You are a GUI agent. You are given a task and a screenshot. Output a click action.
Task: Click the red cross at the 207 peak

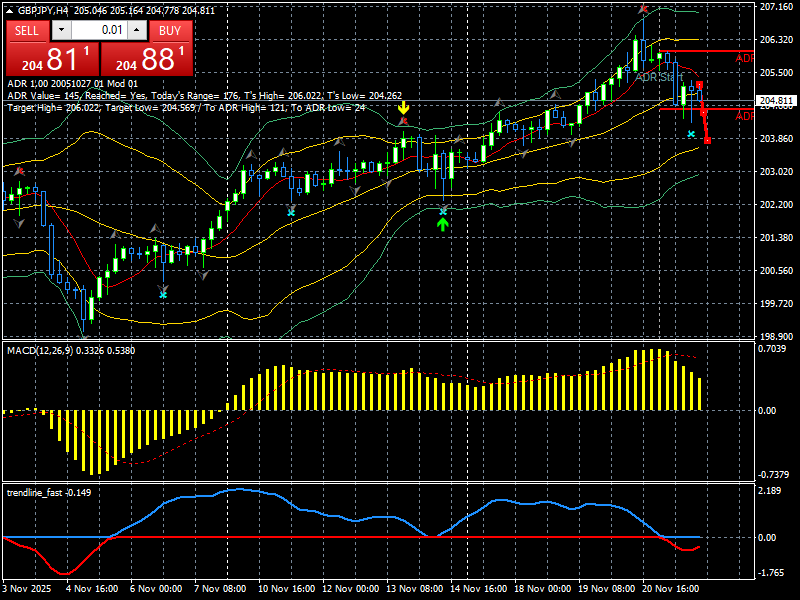click(x=643, y=9)
